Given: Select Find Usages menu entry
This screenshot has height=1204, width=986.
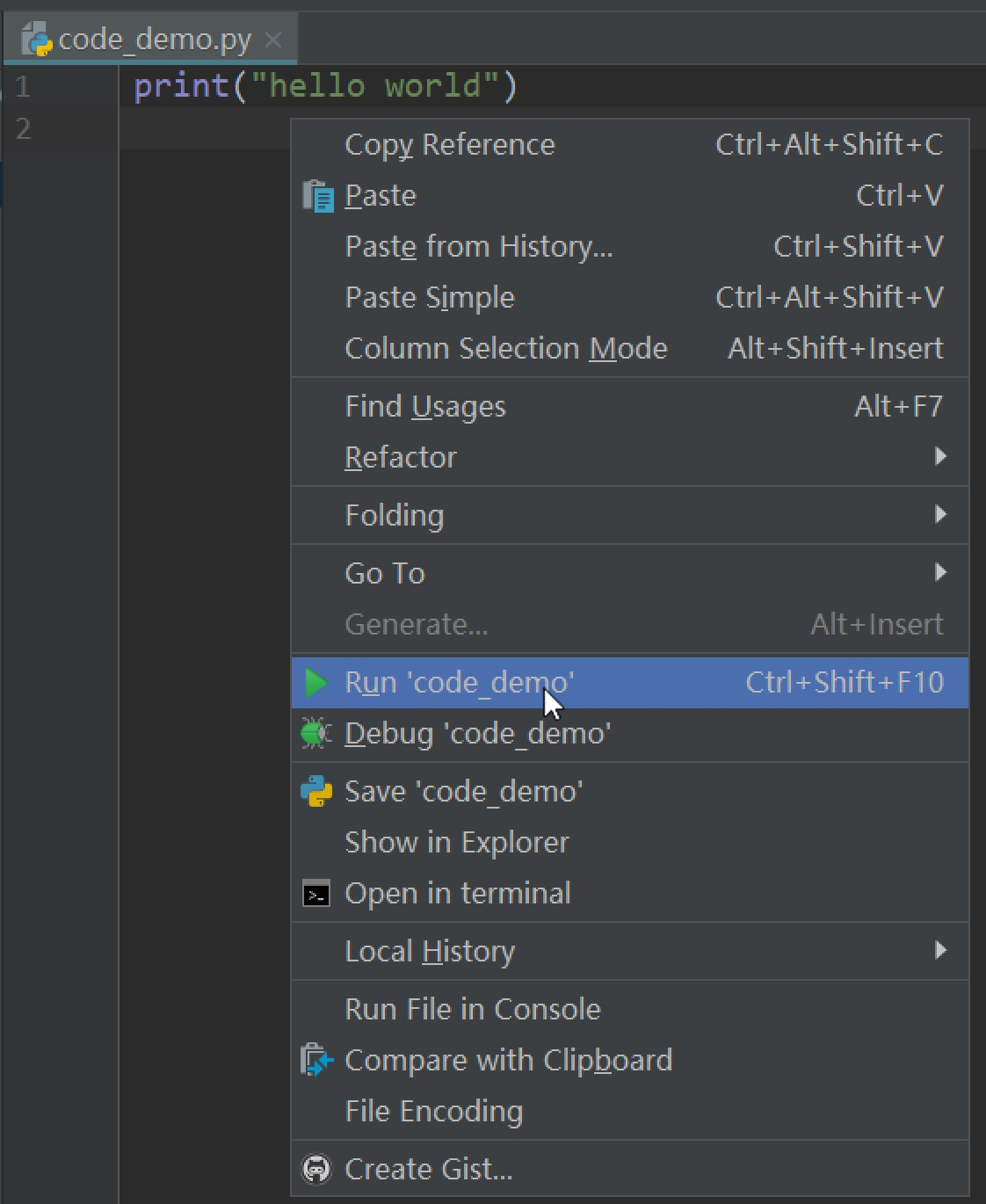Looking at the screenshot, I should pos(424,407).
